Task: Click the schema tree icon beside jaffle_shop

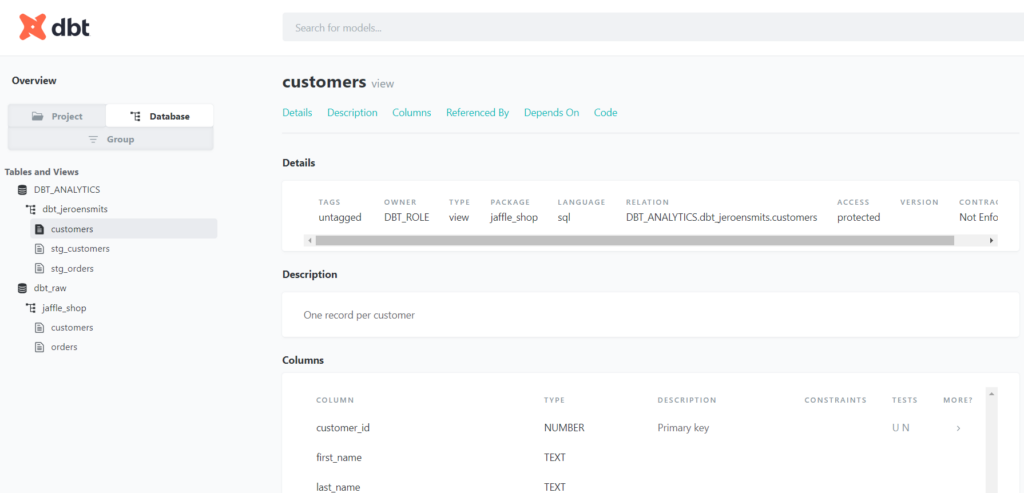Action: coord(31,308)
